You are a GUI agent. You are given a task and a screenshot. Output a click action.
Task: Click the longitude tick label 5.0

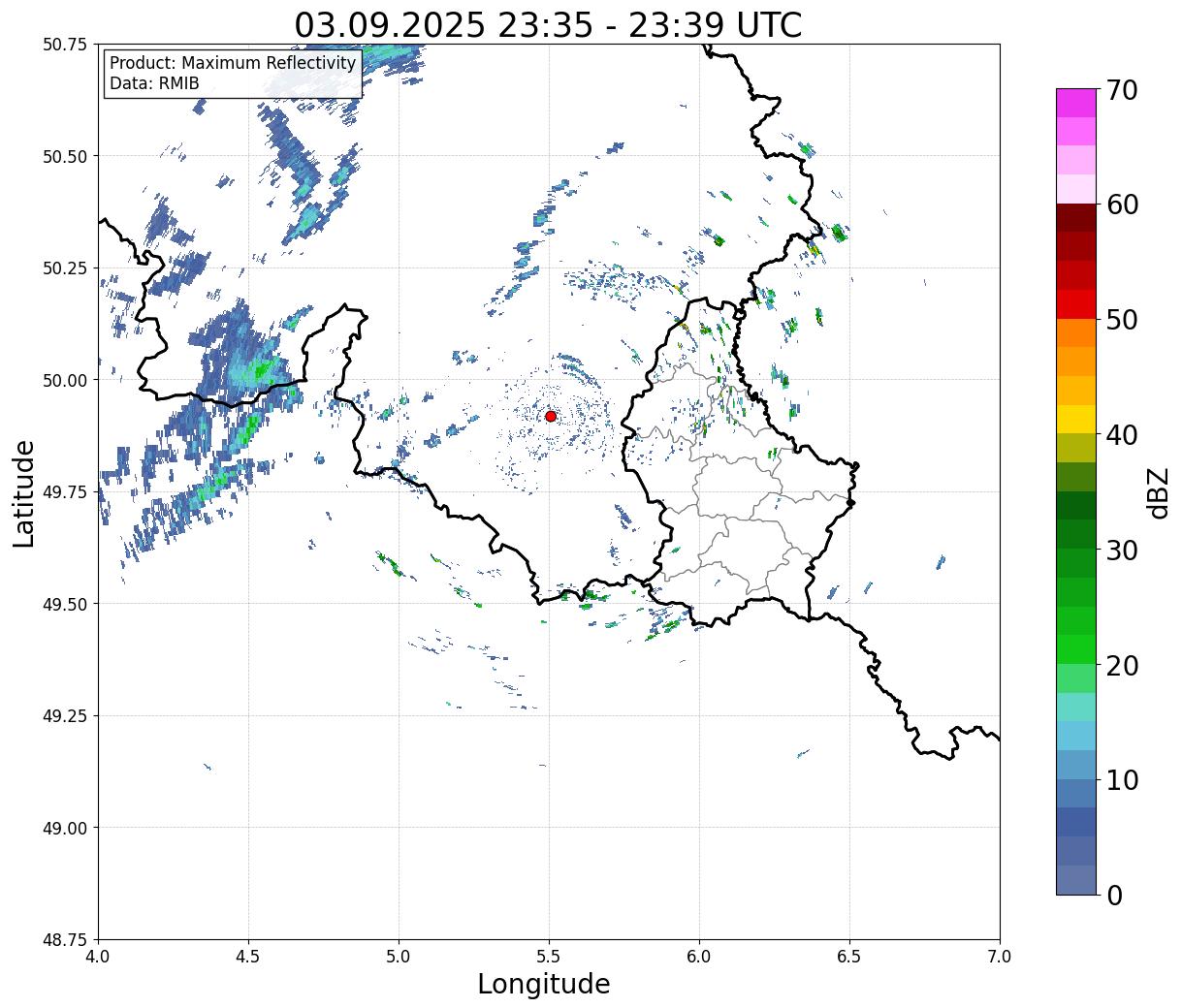[399, 957]
